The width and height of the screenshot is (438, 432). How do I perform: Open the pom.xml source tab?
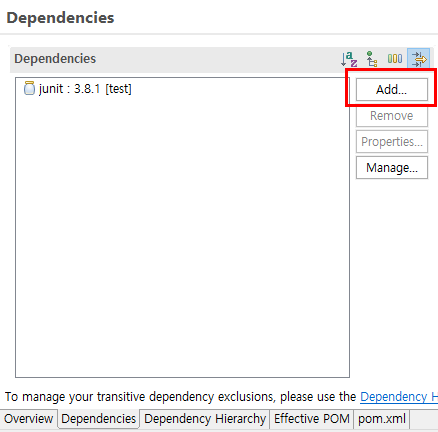[x=382, y=419]
